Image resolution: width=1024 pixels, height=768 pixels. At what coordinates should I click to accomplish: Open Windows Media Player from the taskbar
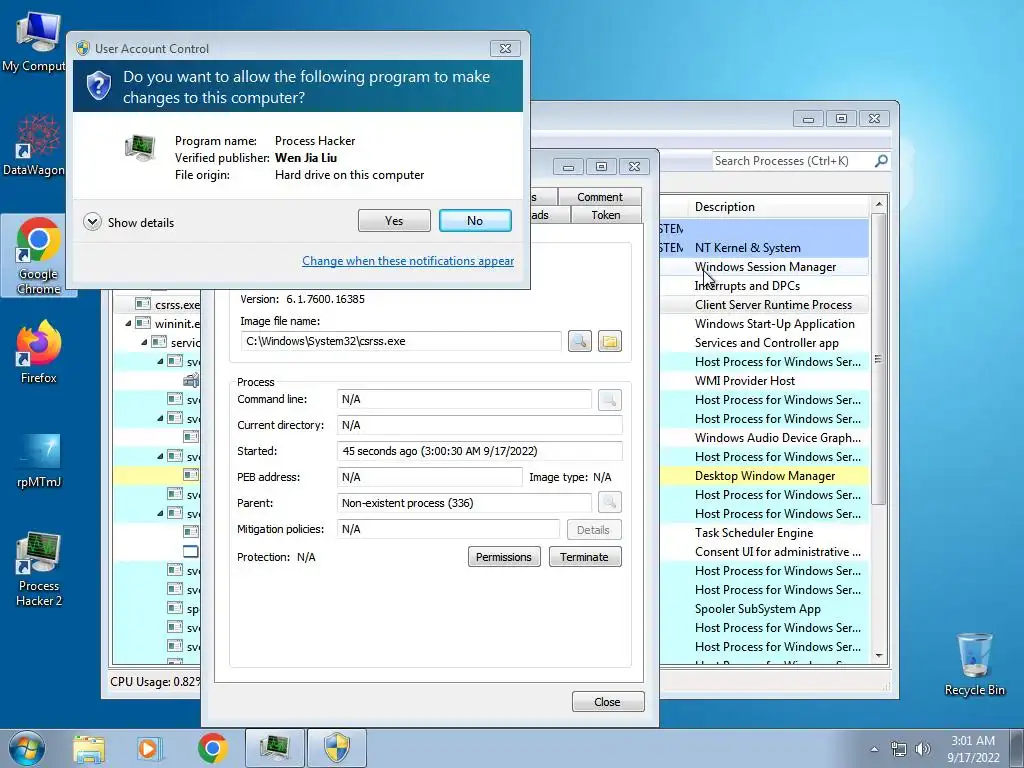148,748
